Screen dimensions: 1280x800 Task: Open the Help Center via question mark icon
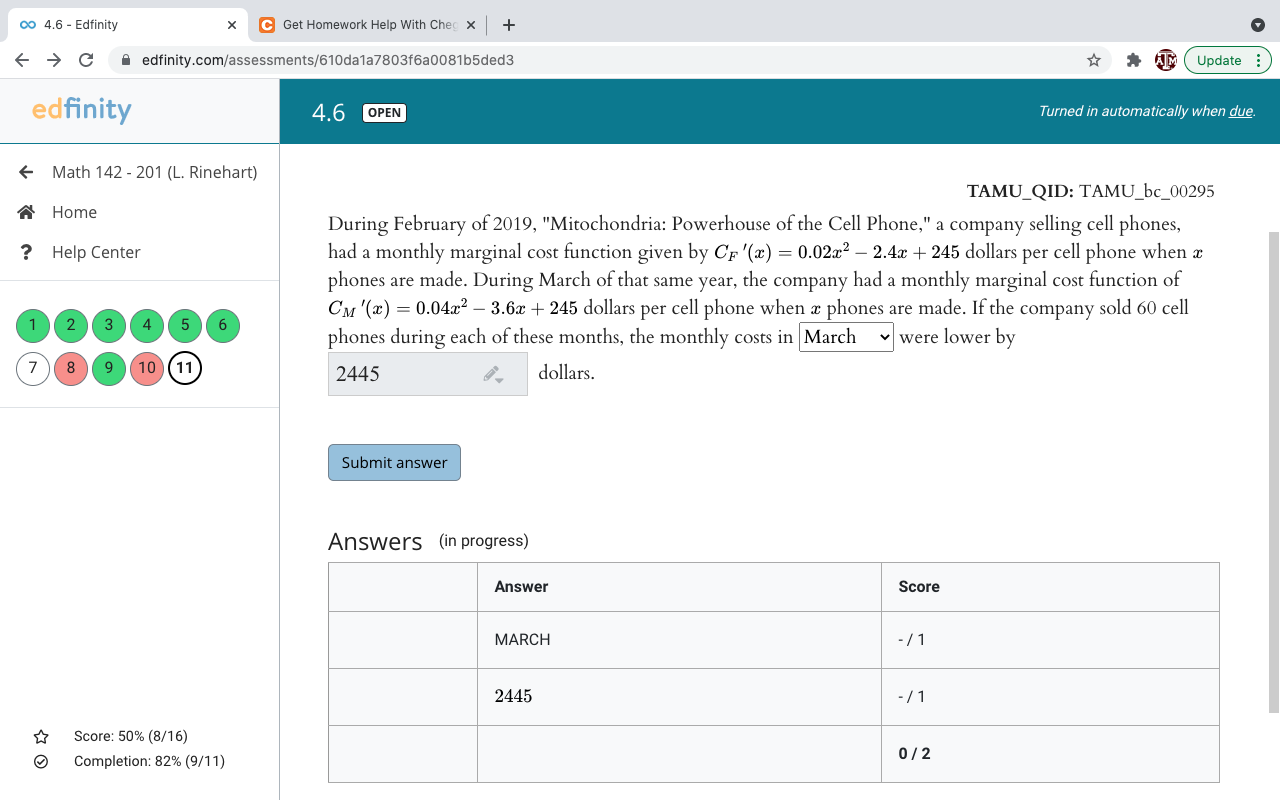click(x=24, y=252)
